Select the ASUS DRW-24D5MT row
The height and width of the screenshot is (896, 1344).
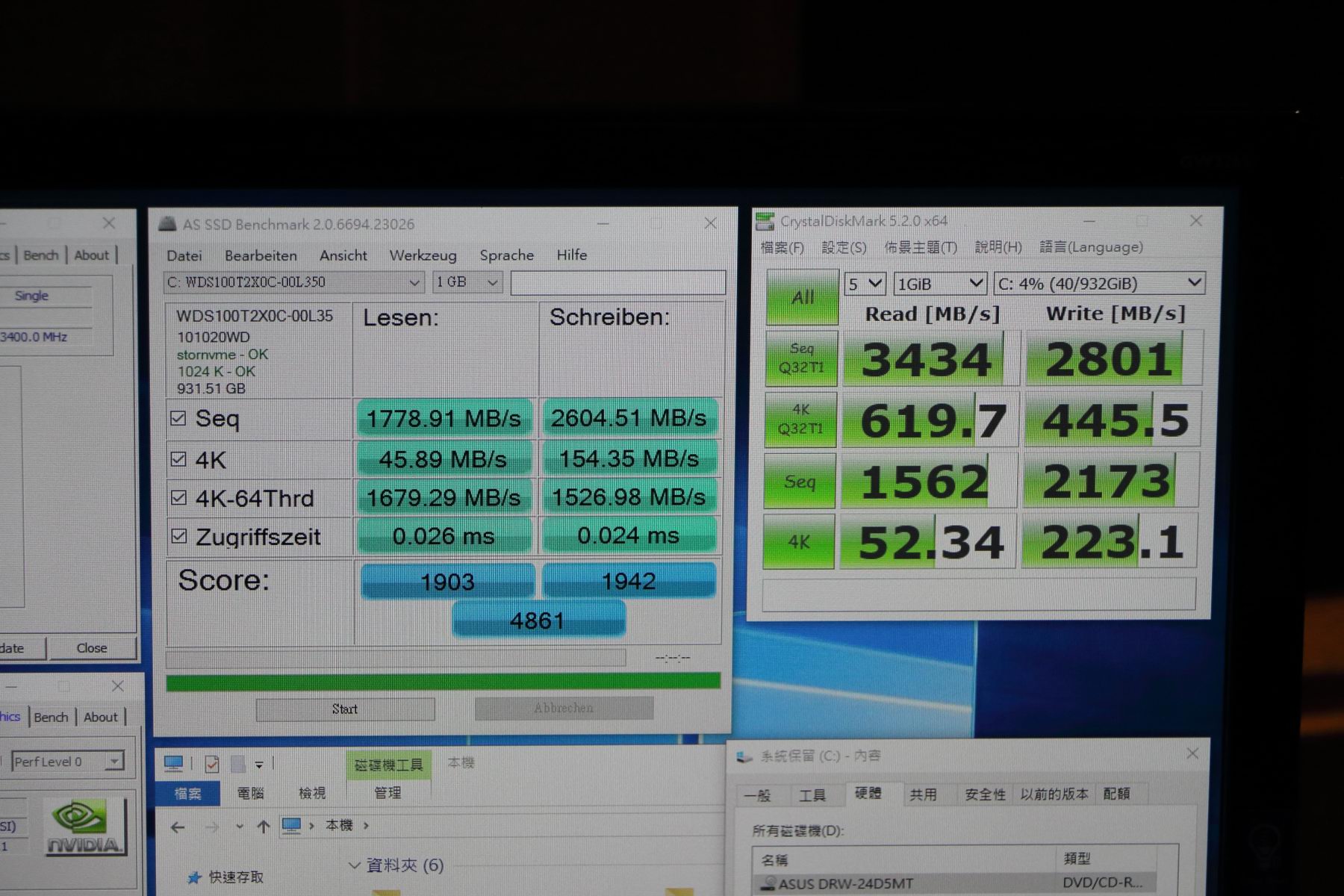tap(956, 883)
